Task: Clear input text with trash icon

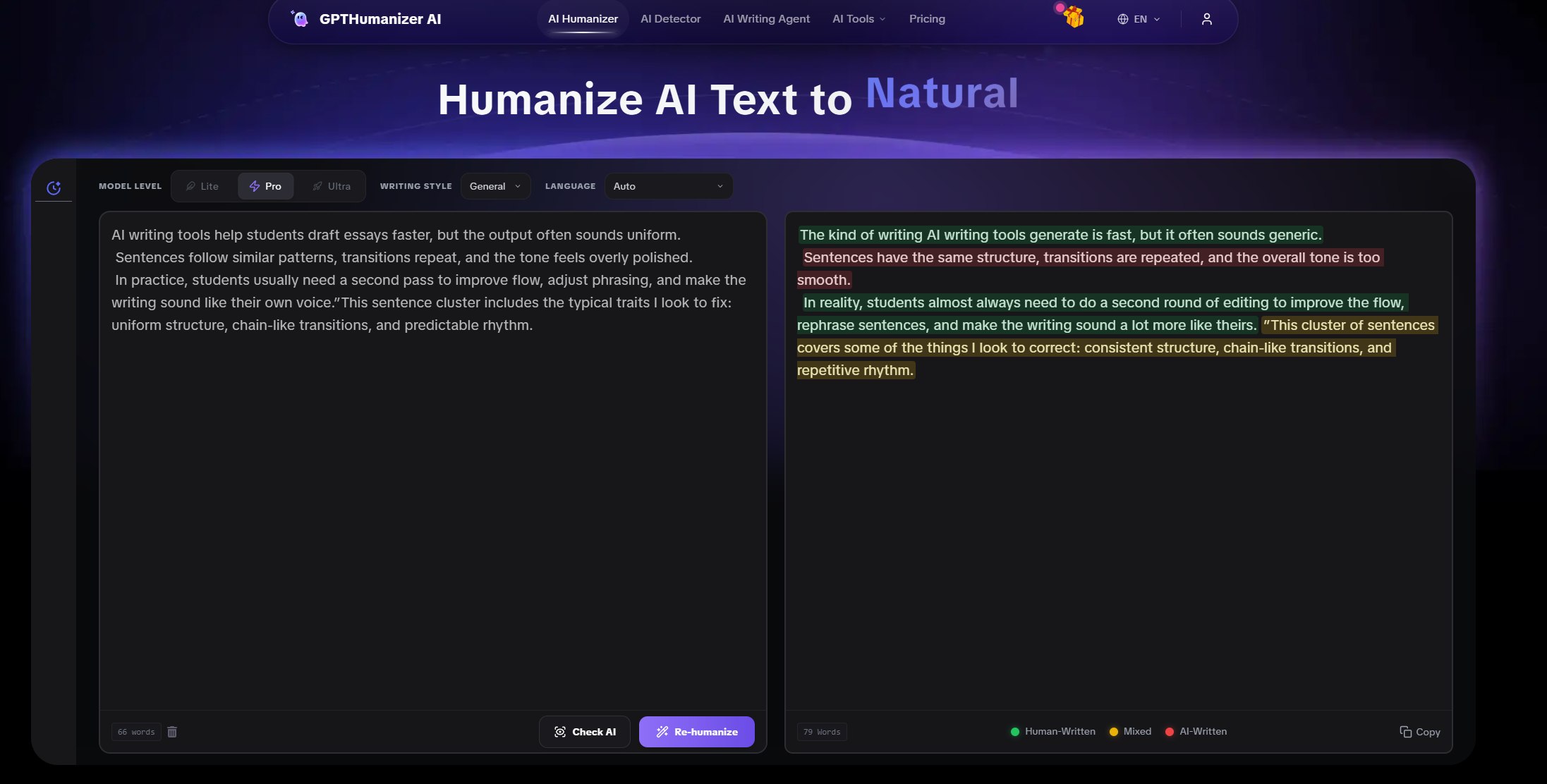Action: click(172, 732)
